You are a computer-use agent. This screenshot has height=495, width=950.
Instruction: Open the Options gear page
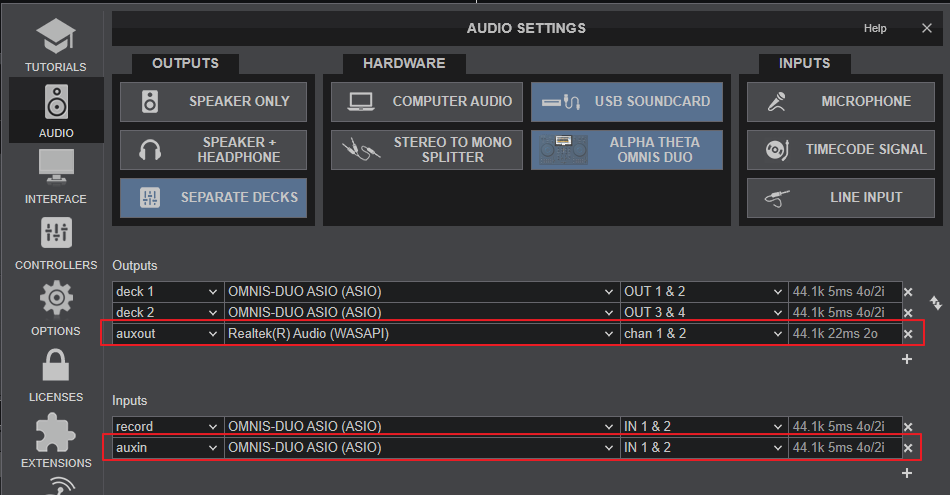pos(55,309)
